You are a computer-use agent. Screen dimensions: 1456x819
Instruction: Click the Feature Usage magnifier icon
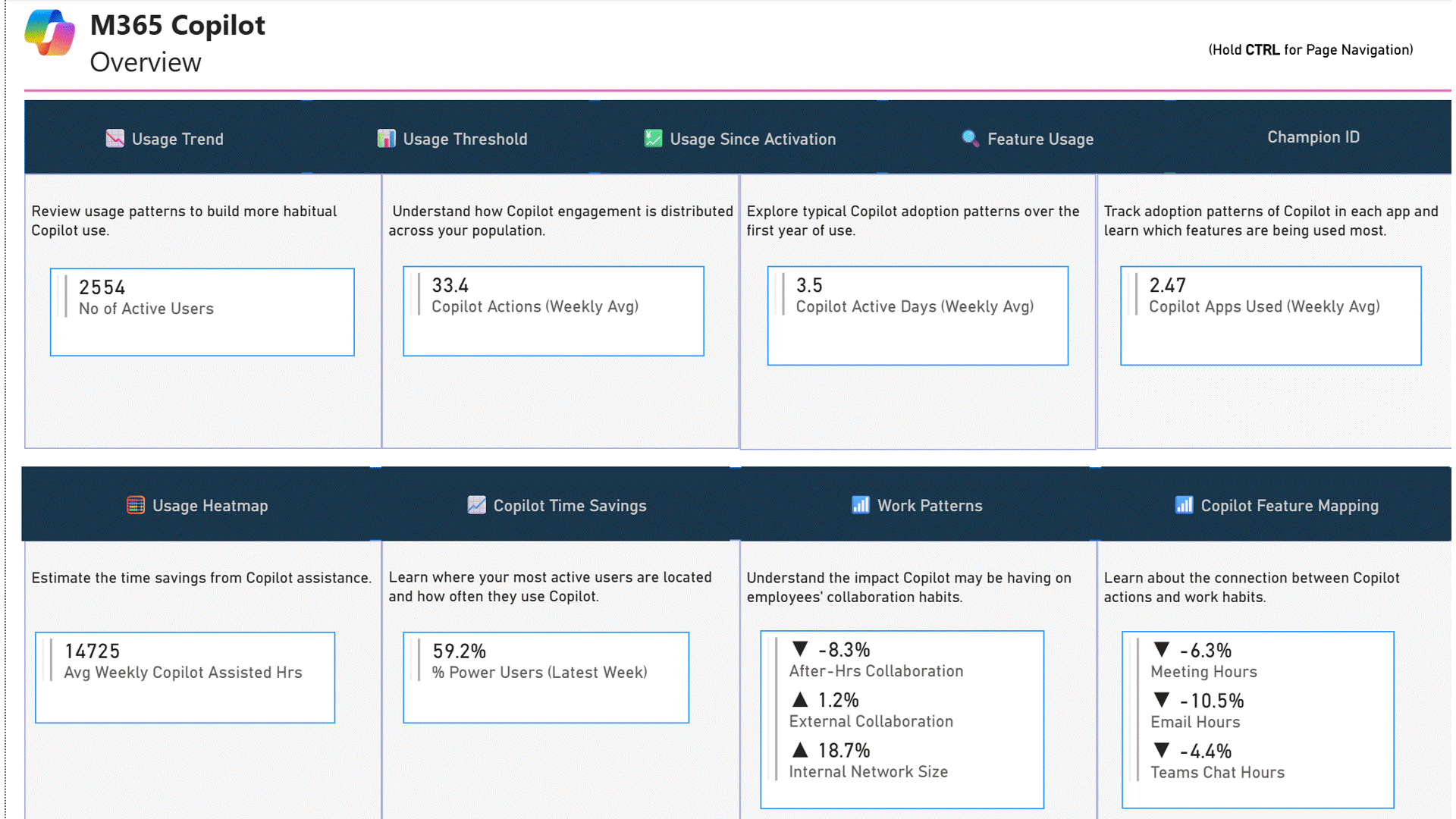point(969,138)
